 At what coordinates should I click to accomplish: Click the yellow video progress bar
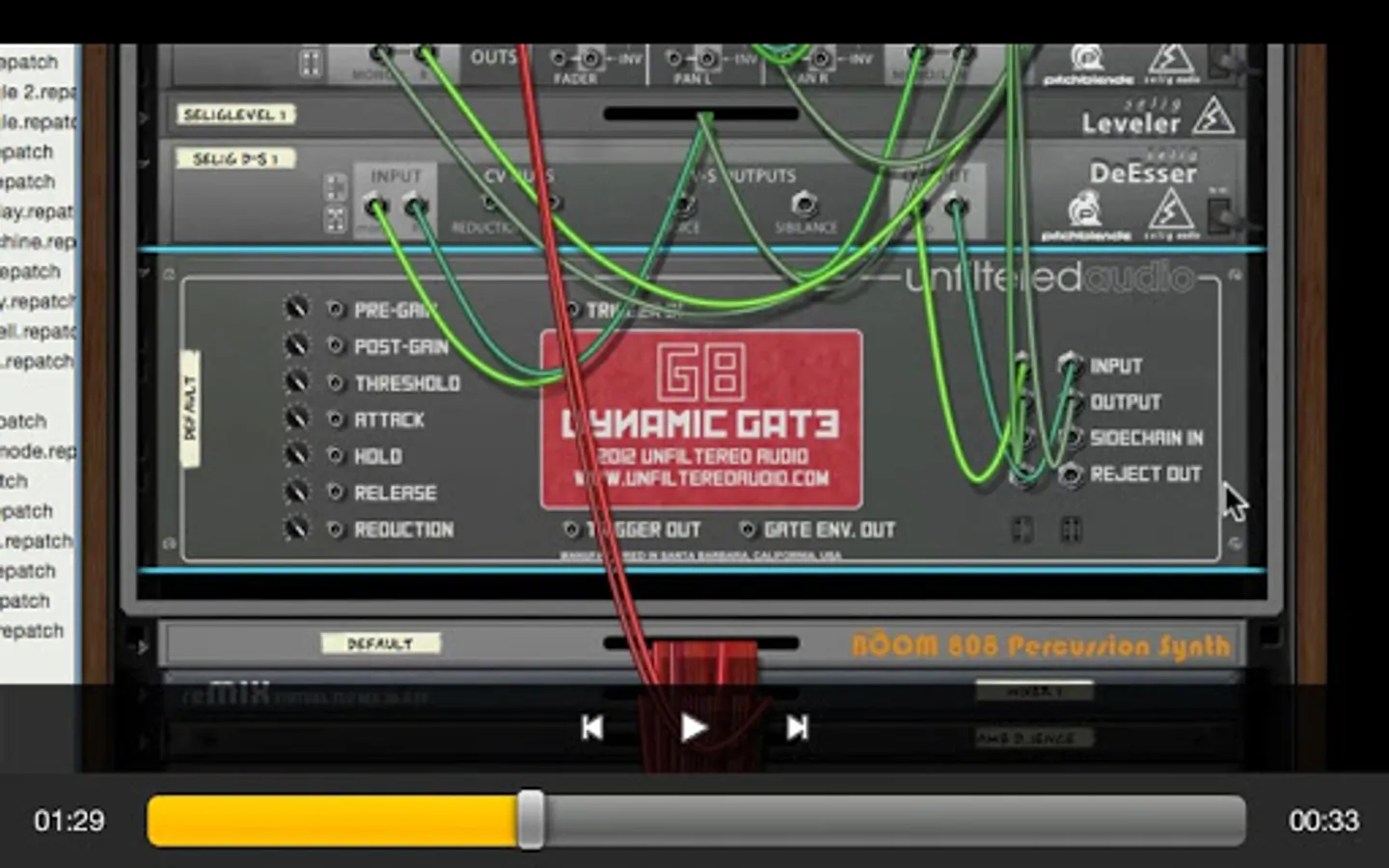click(332, 821)
